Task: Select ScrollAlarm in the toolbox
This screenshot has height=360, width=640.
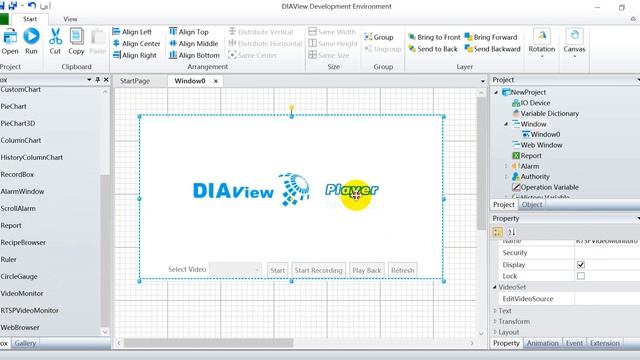Action: pyautogui.click(x=18, y=209)
